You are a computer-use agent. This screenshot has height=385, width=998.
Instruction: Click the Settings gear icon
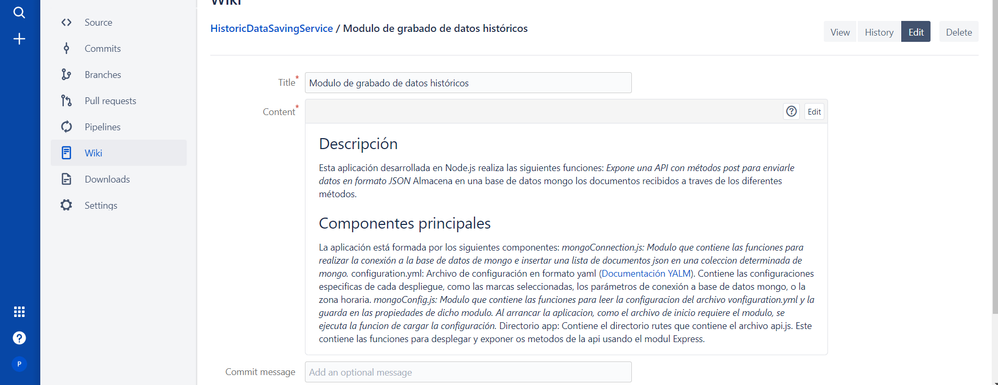click(x=66, y=206)
